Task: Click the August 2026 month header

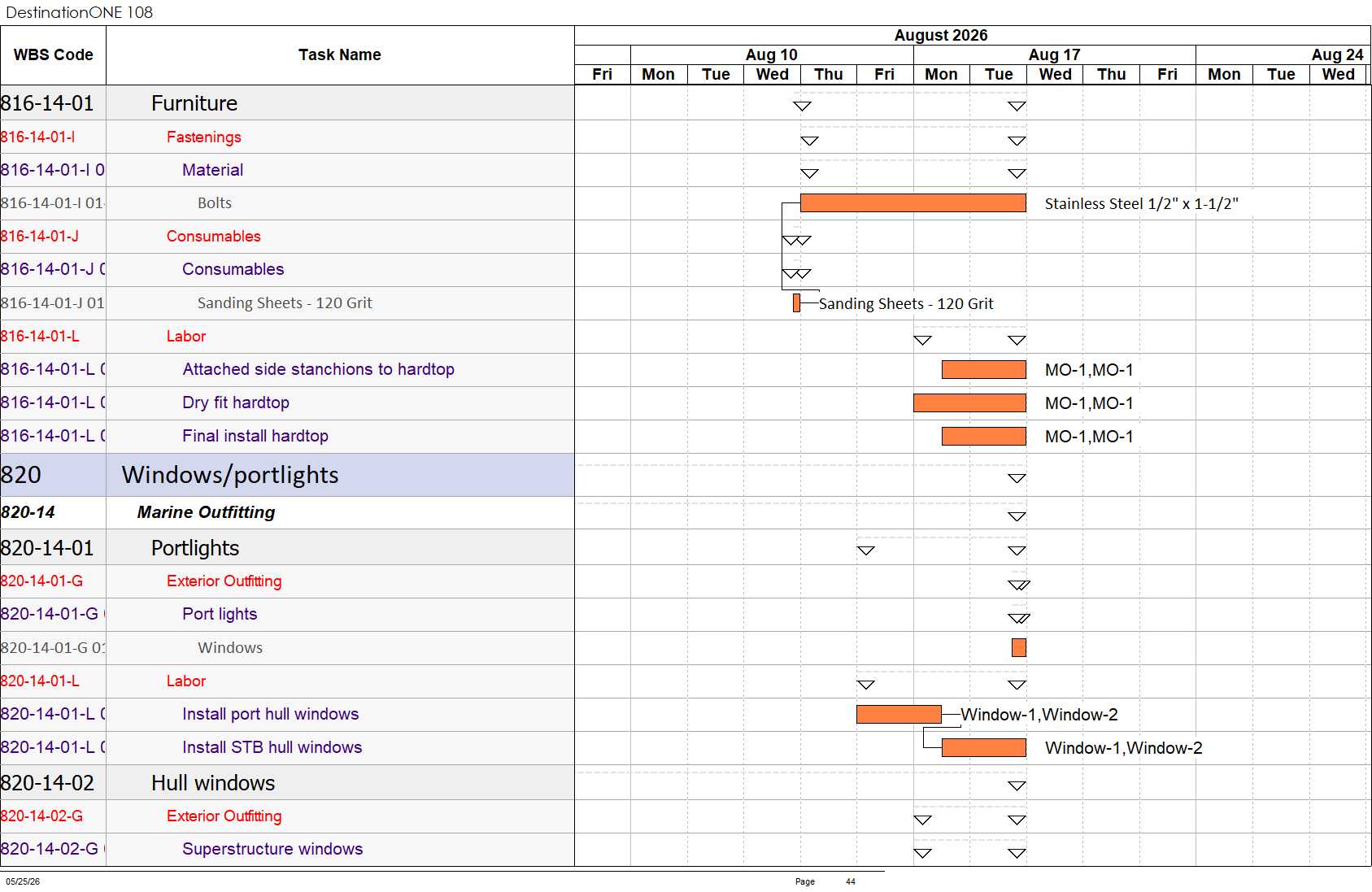Action: 941,35
